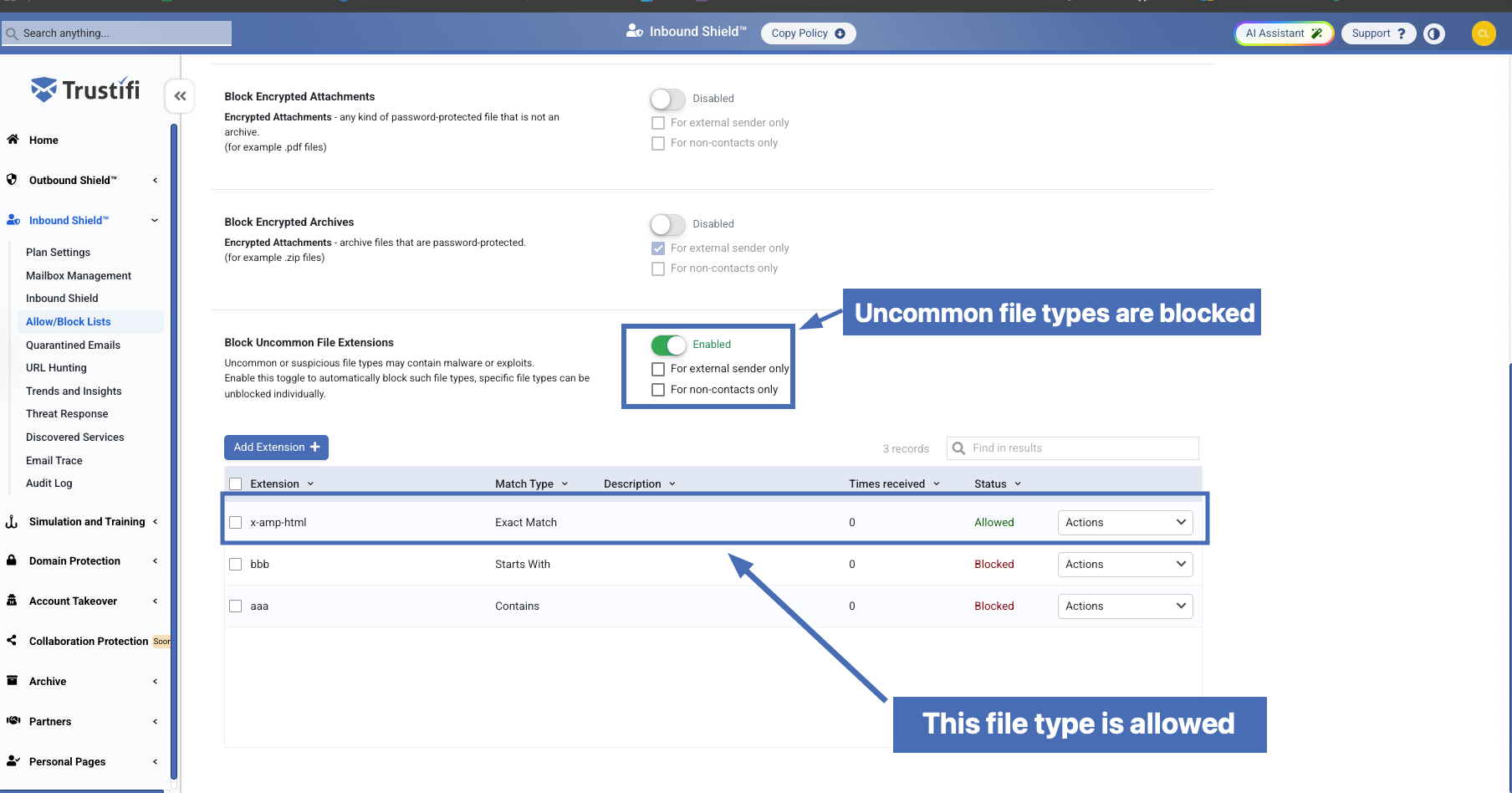Viewport: 1512px width, 793px height.
Task: Select the aaa row checkbox
Action: click(x=236, y=606)
